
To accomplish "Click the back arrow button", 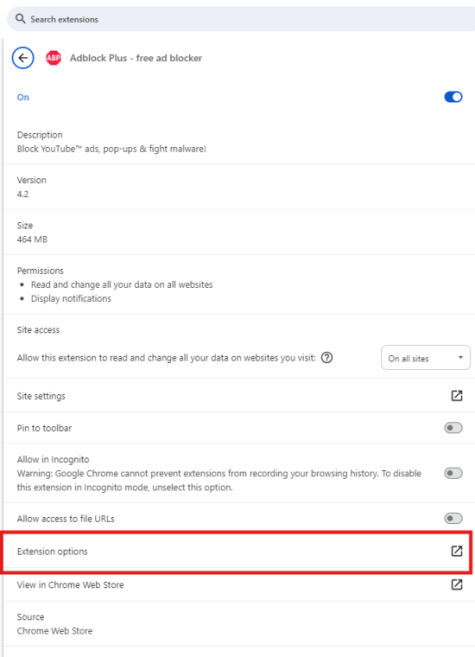I will (x=23, y=58).
